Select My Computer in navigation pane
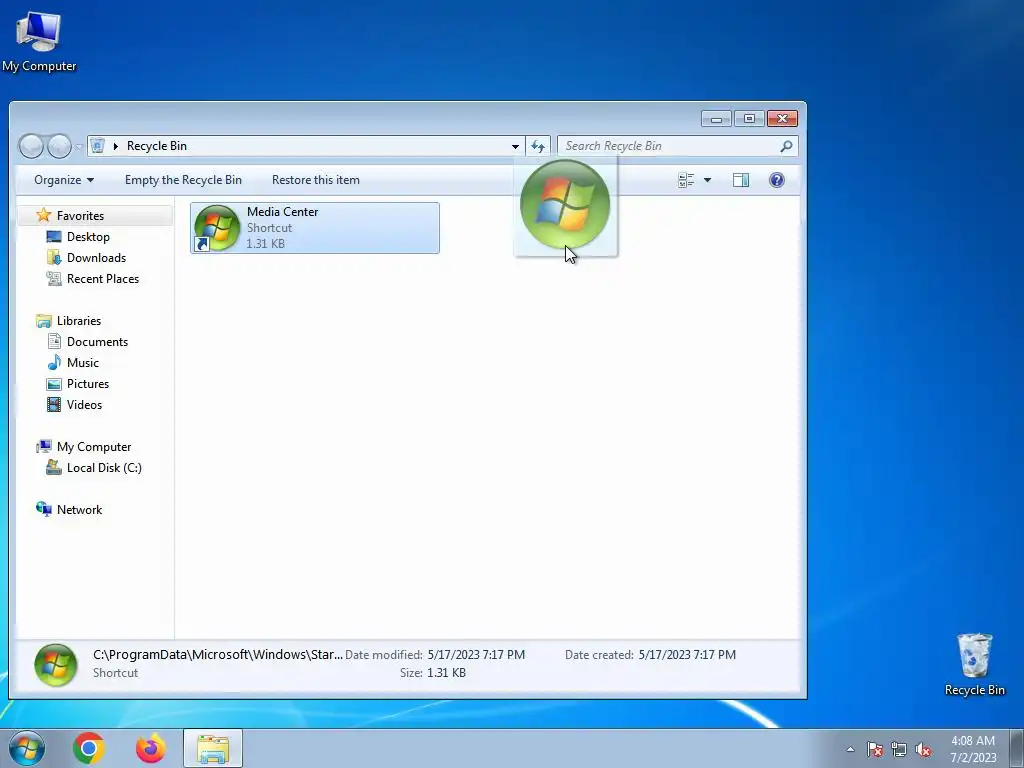 click(93, 447)
